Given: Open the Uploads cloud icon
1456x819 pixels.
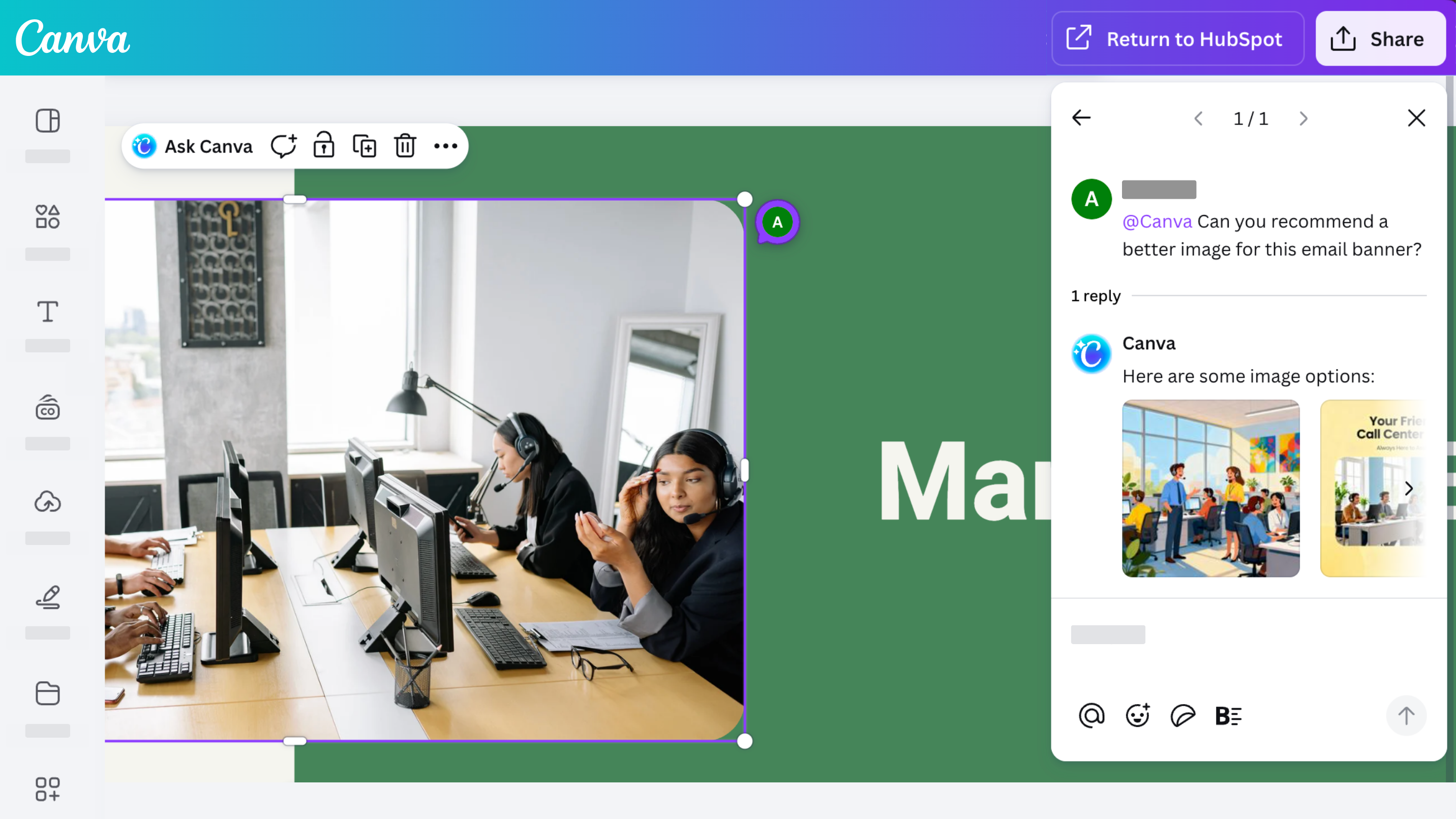Looking at the screenshot, I should 47,502.
